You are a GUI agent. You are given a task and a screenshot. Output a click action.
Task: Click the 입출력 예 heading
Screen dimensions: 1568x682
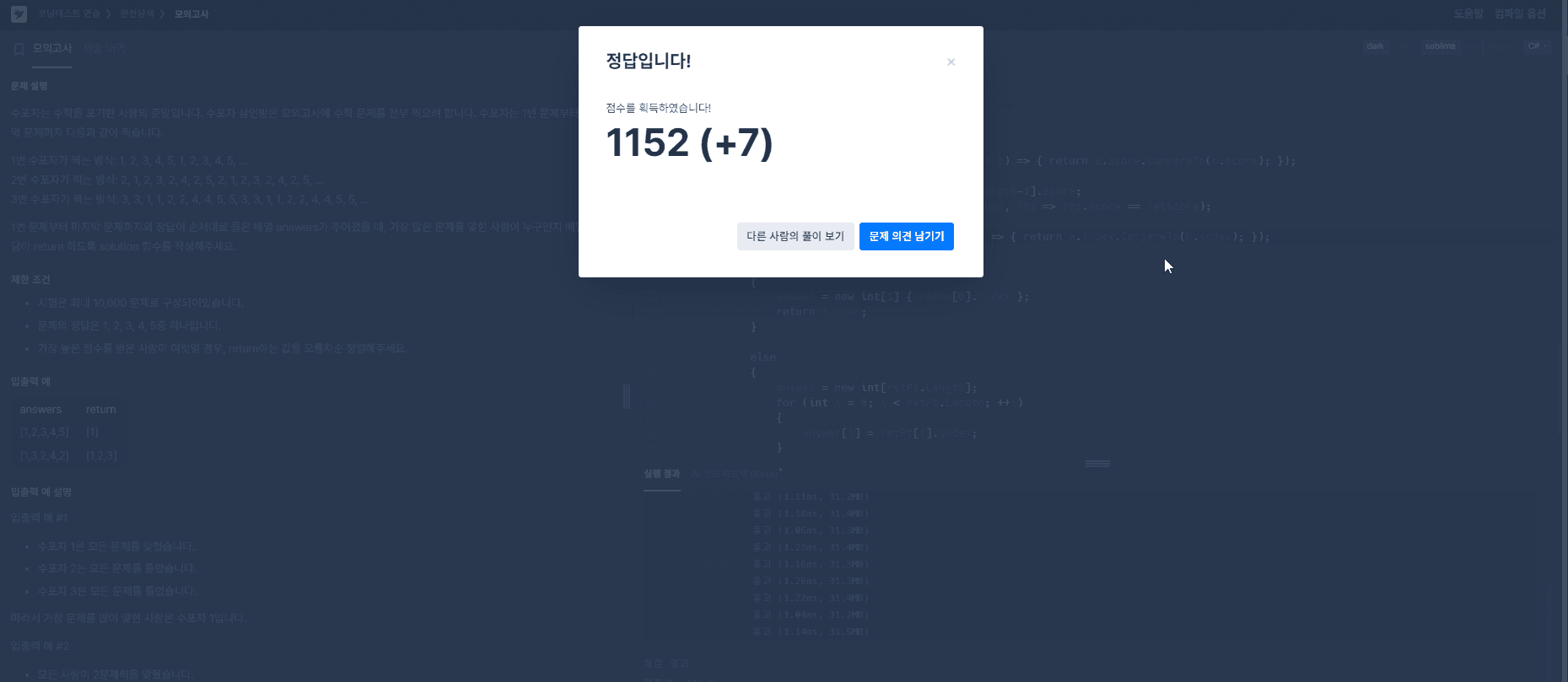click(30, 381)
